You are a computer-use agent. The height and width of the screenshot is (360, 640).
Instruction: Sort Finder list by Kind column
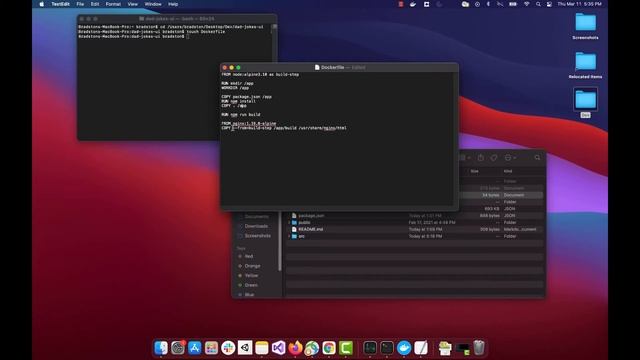pyautogui.click(x=508, y=171)
